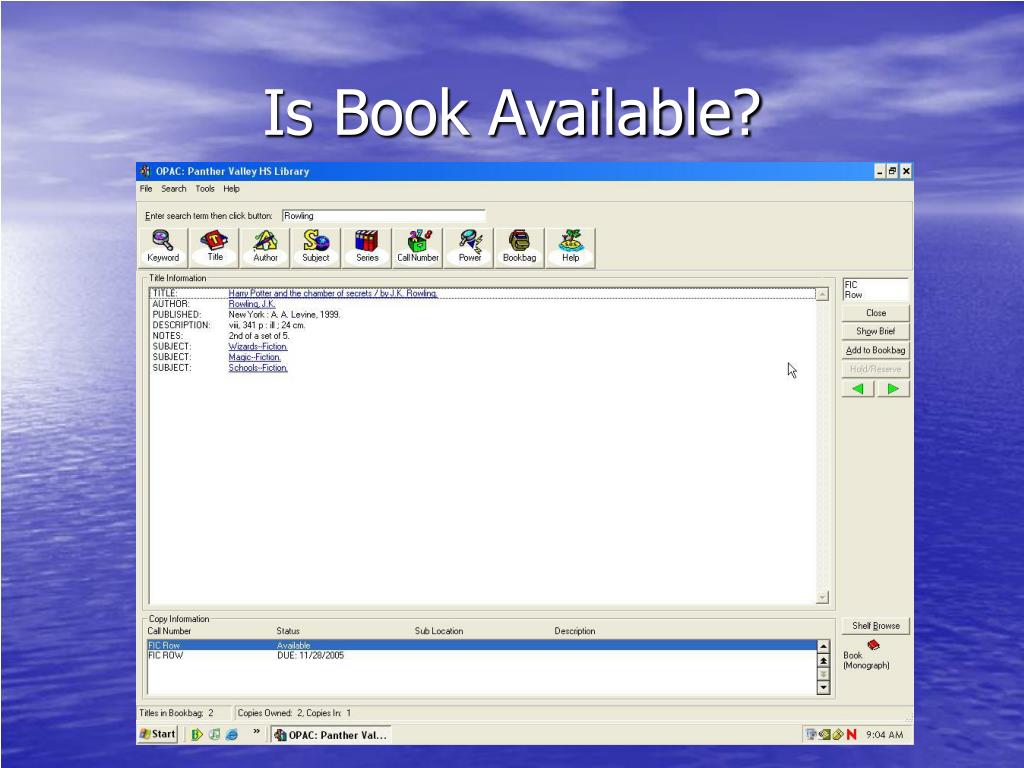Screen dimensions: 1024x768
Task: Open the File menu
Action: tap(146, 189)
